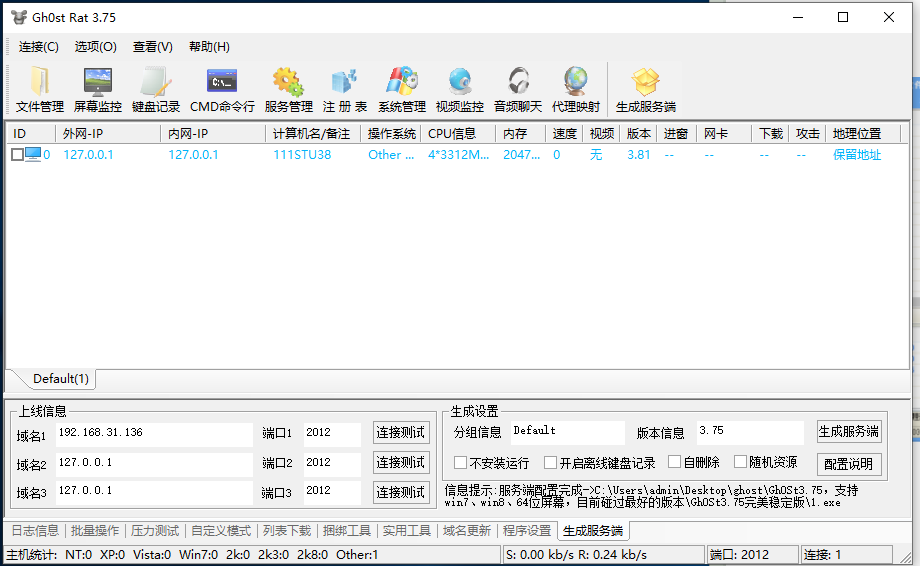Click the 保留地址 location cell
Screen dimensions: 920x566
(x=857, y=155)
